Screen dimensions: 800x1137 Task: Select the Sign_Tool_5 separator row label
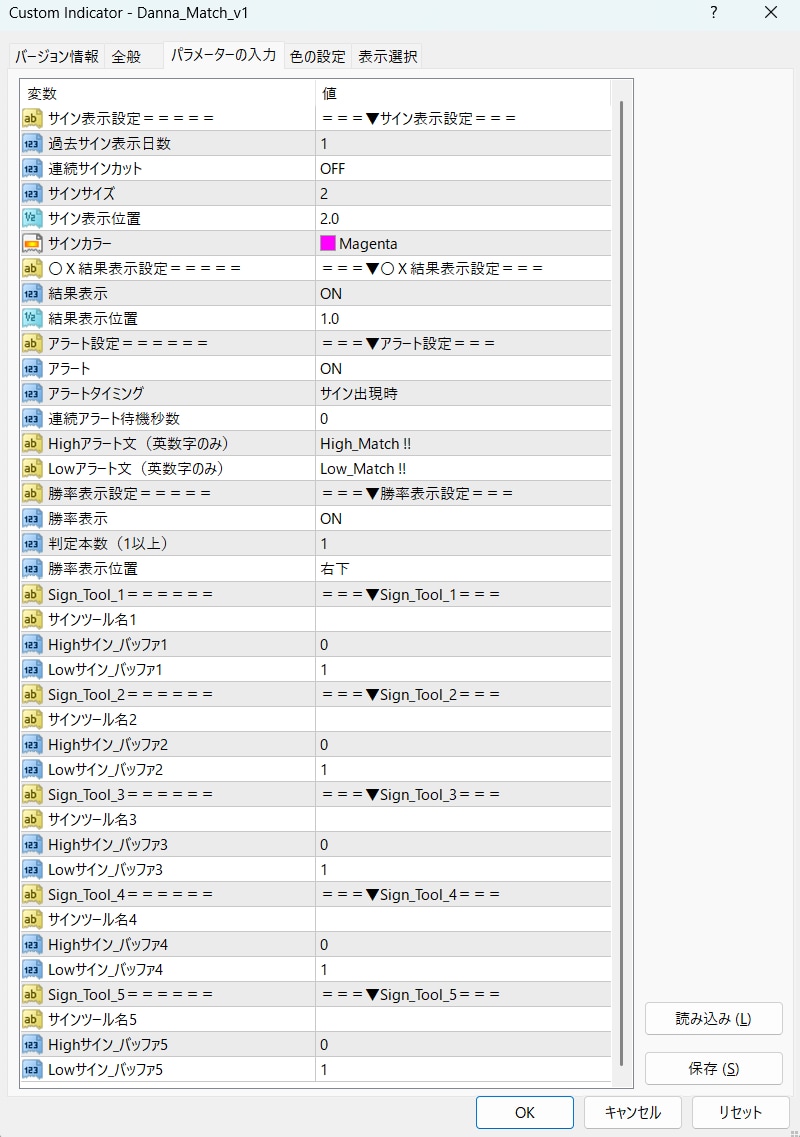(131, 995)
